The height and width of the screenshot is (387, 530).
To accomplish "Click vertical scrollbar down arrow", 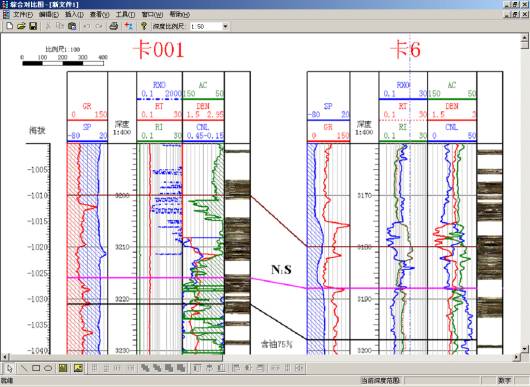I will tap(524, 348).
